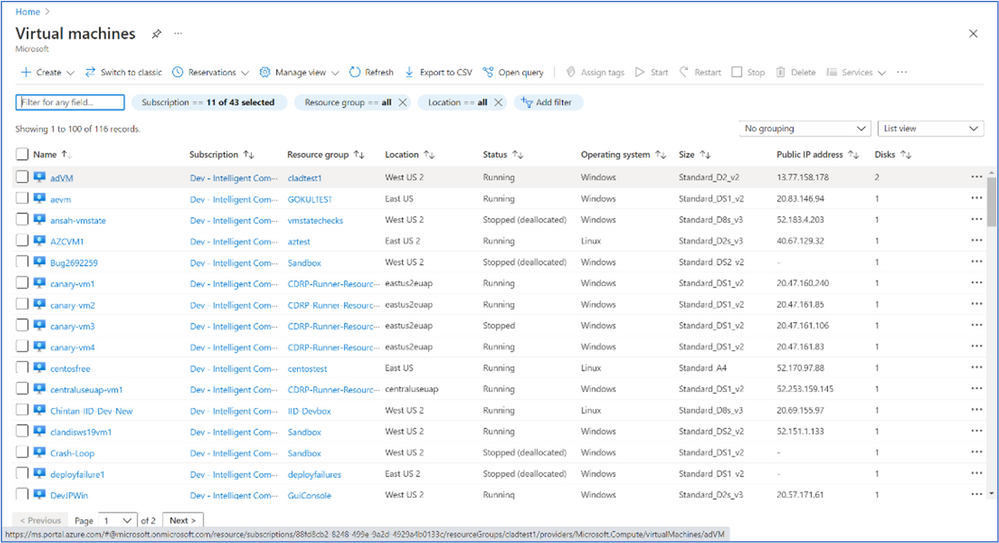Select the Crash-Loop row checkbox

22,452
